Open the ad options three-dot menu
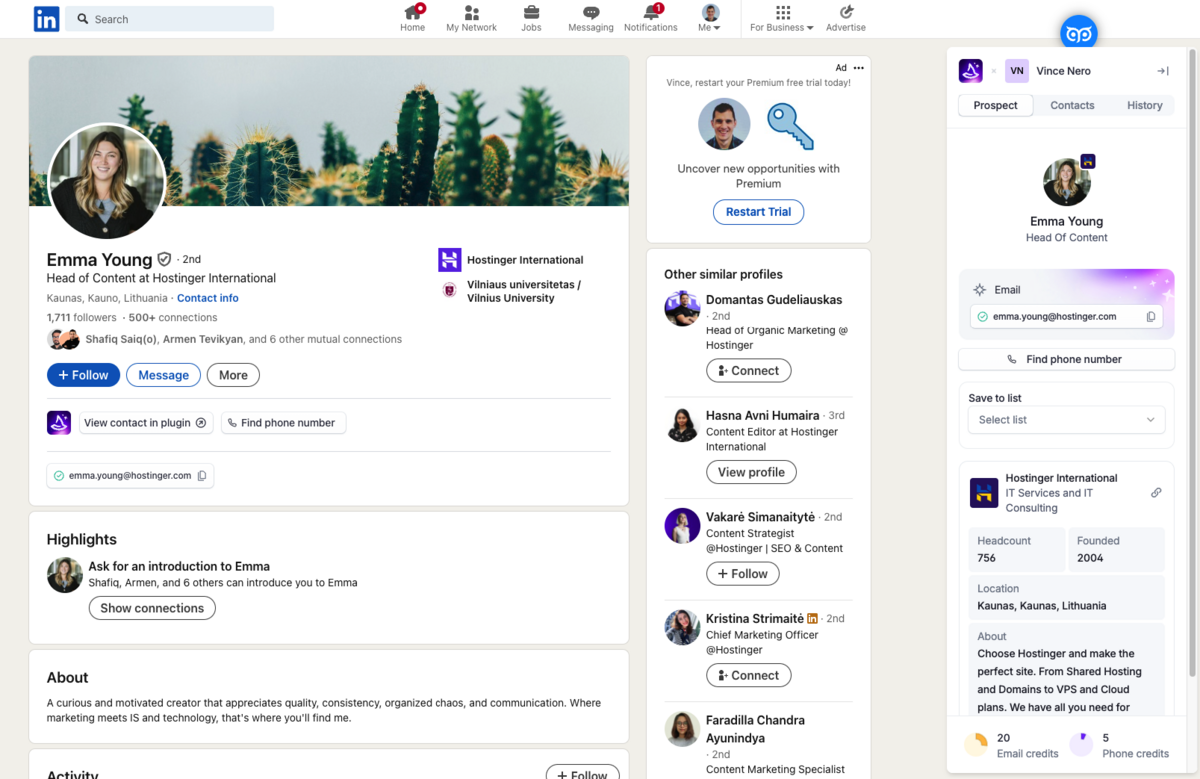Viewport: 1200px width, 779px height. coord(858,68)
